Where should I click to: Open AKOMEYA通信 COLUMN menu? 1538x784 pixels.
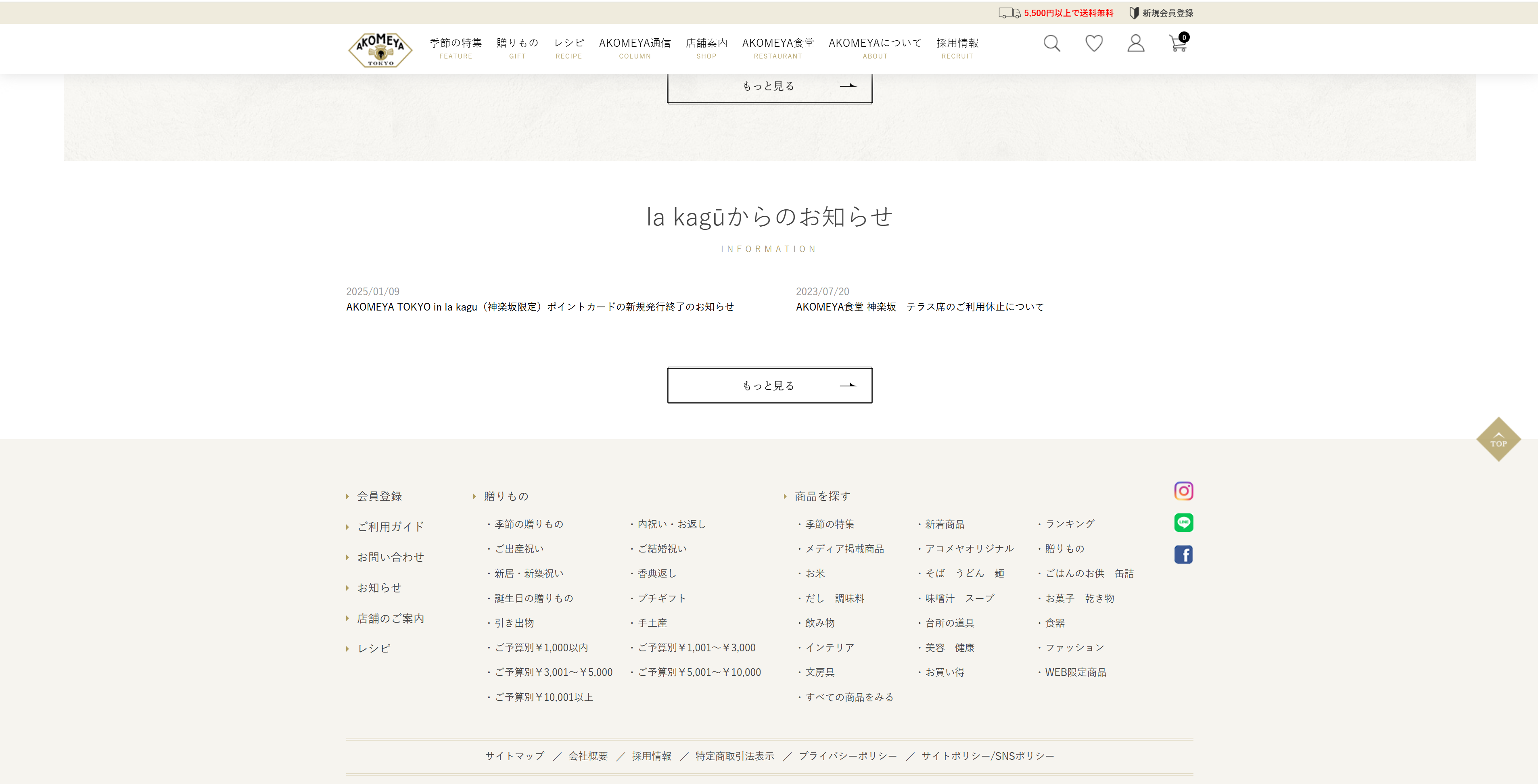tap(635, 48)
